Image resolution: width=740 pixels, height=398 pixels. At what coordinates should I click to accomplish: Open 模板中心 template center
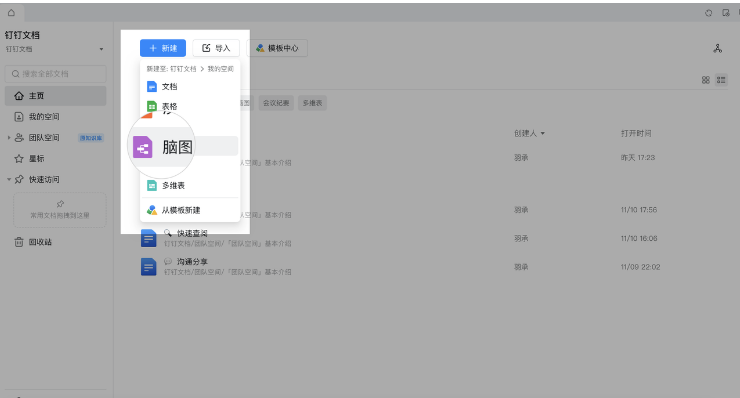pos(277,48)
